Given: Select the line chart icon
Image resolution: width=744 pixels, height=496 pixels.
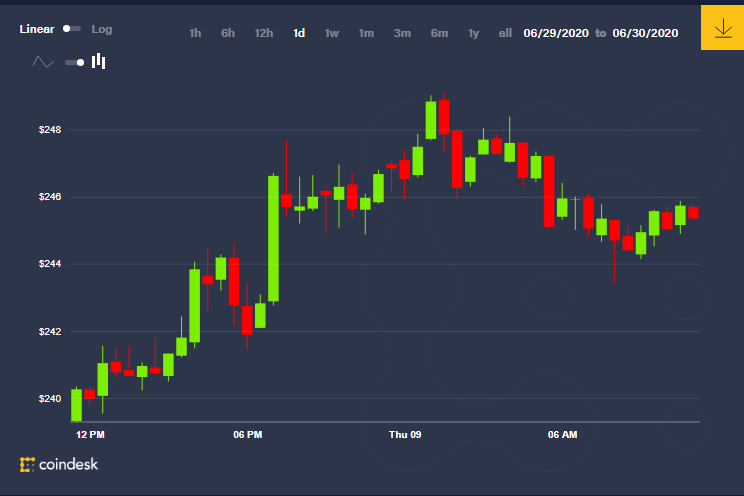Looking at the screenshot, I should tap(43, 62).
